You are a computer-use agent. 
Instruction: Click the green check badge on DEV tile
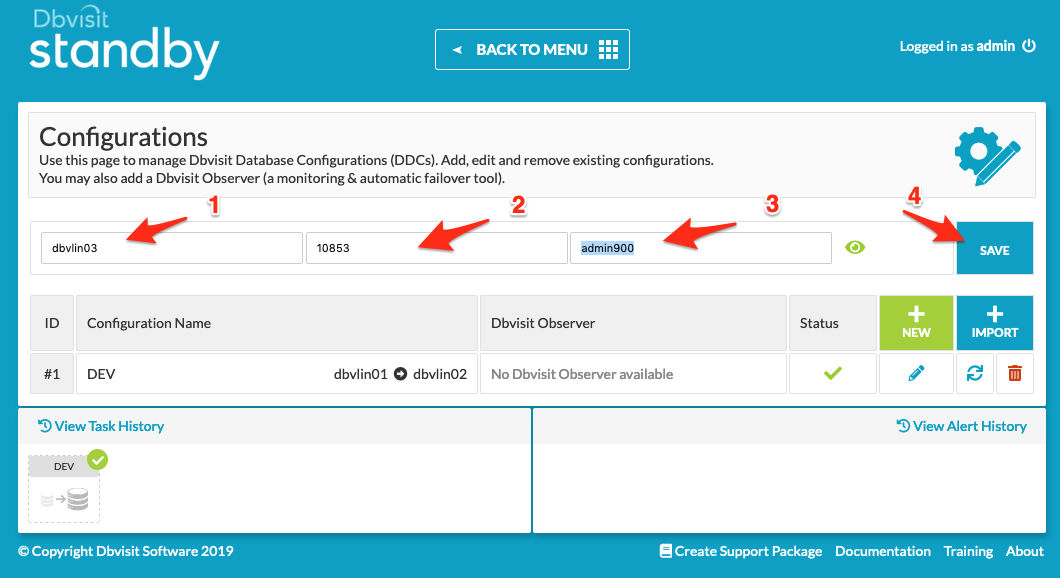click(x=97, y=460)
